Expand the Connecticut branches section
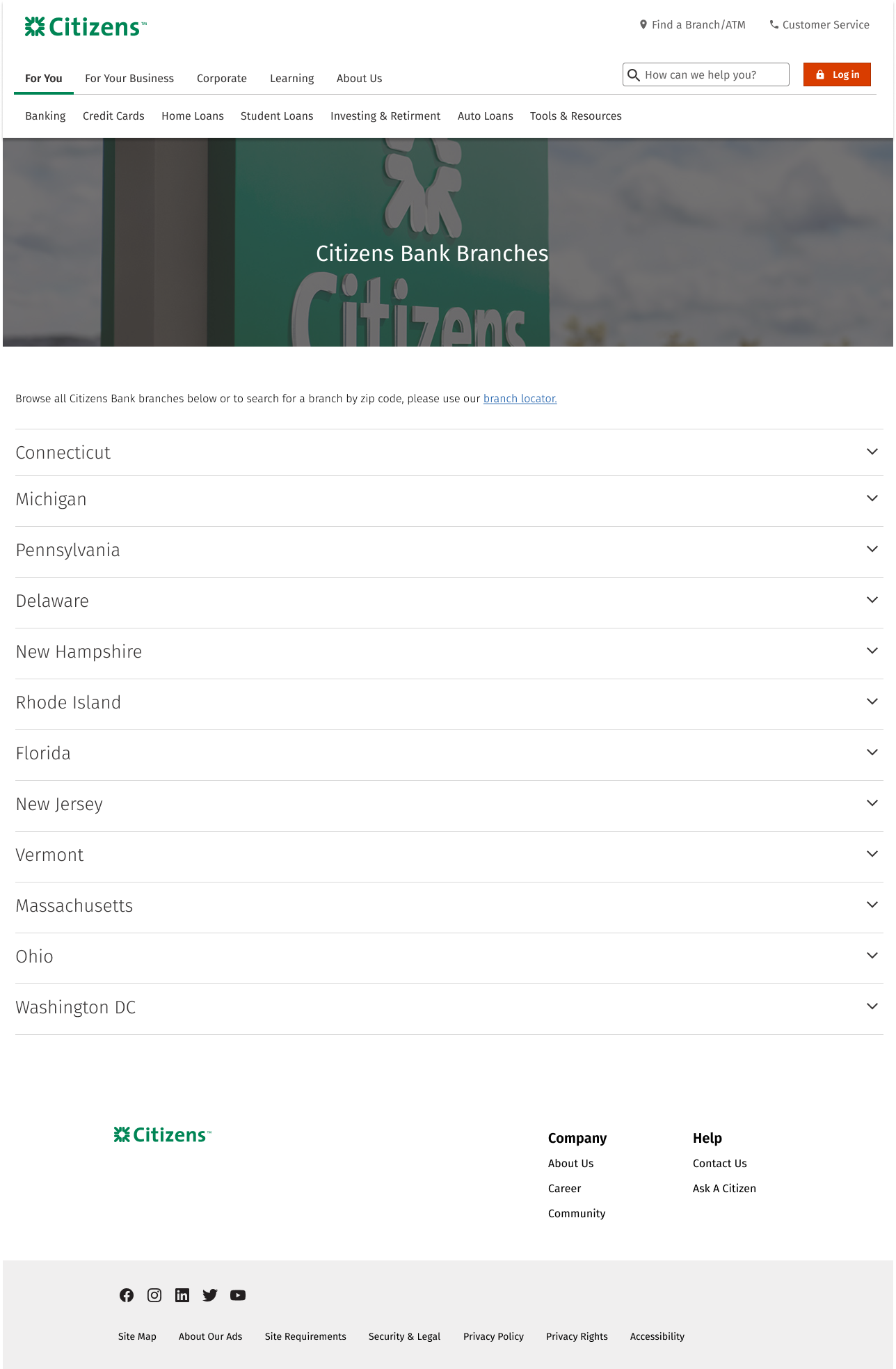 tap(449, 452)
